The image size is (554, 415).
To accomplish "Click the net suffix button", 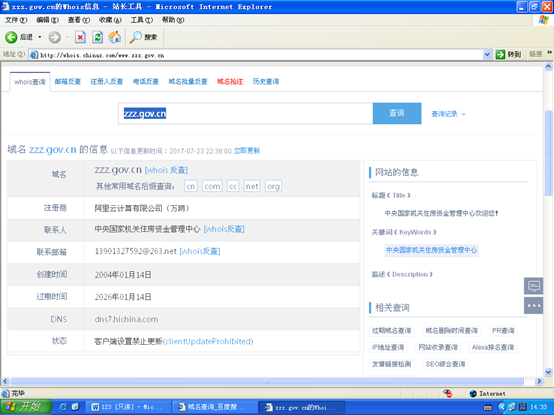I will (252, 186).
